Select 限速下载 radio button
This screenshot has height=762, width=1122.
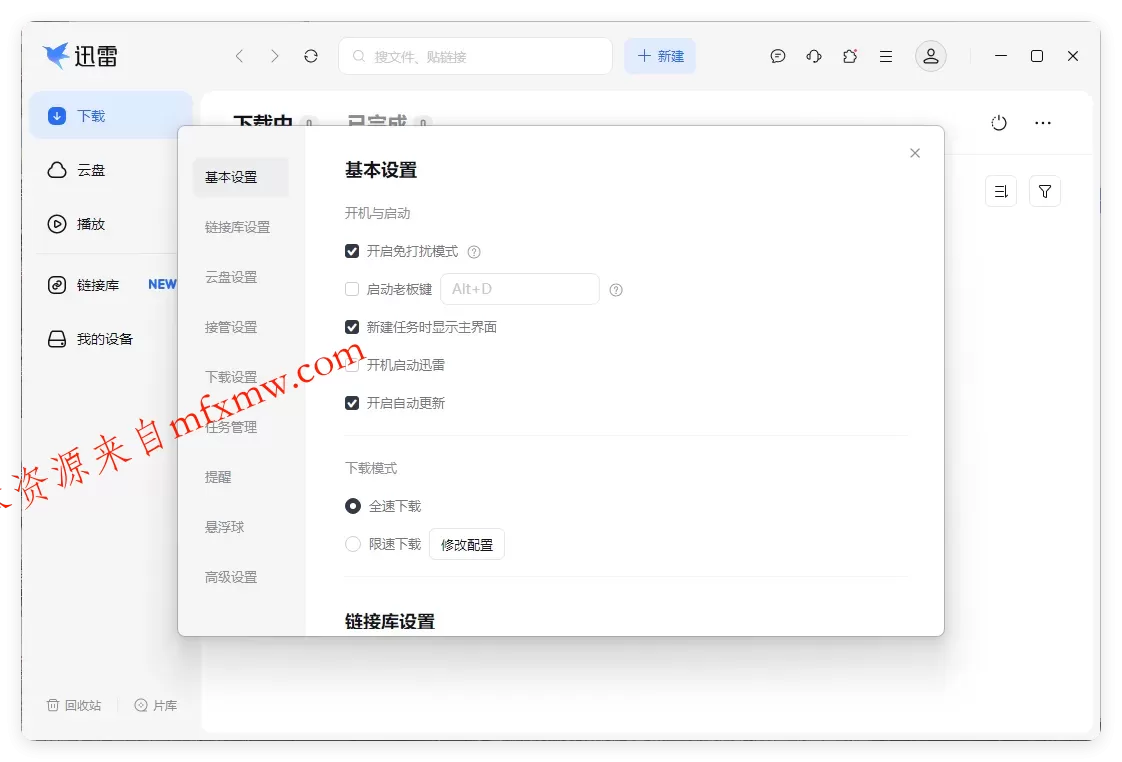(x=353, y=544)
